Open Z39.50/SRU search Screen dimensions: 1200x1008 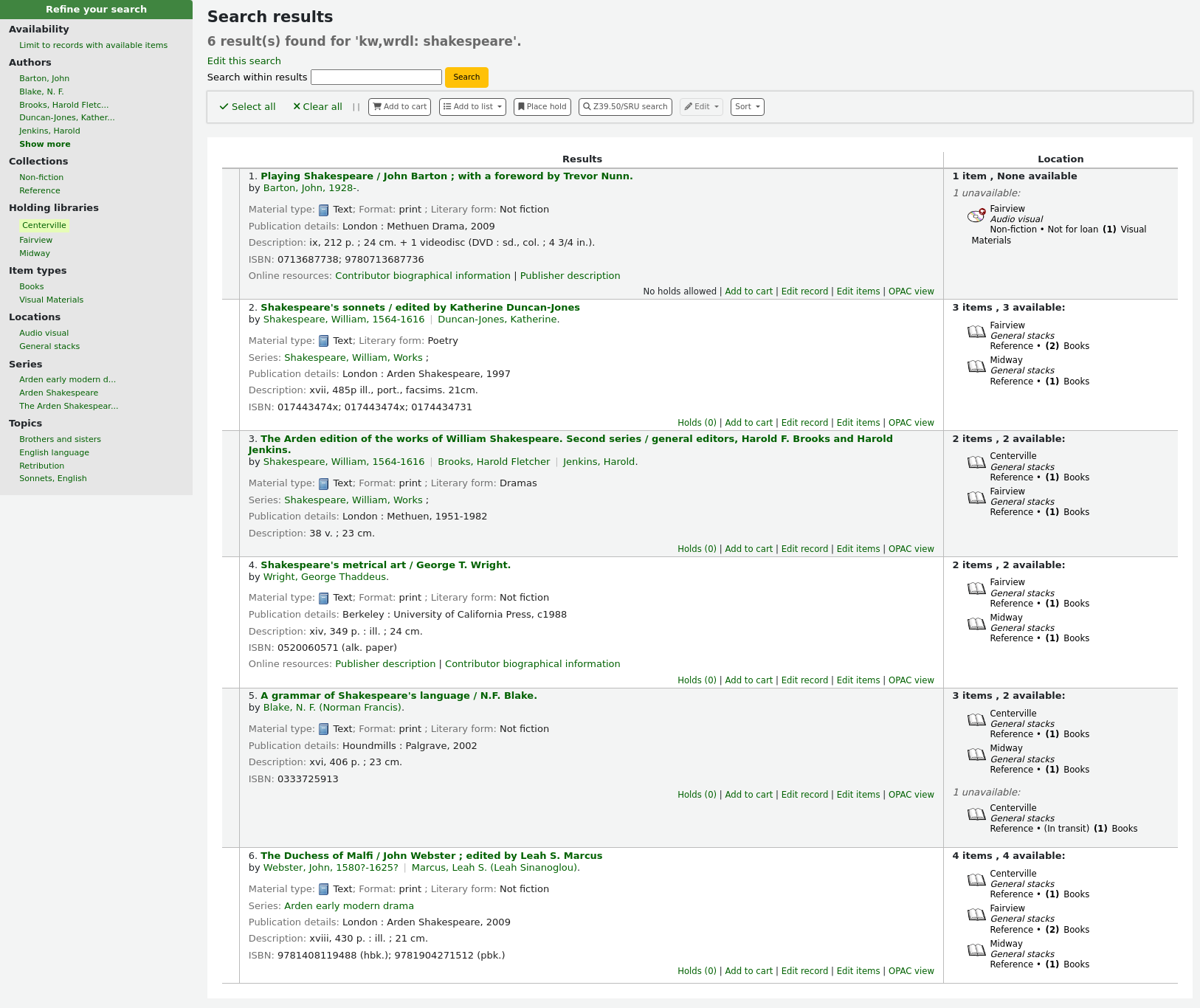(x=625, y=107)
